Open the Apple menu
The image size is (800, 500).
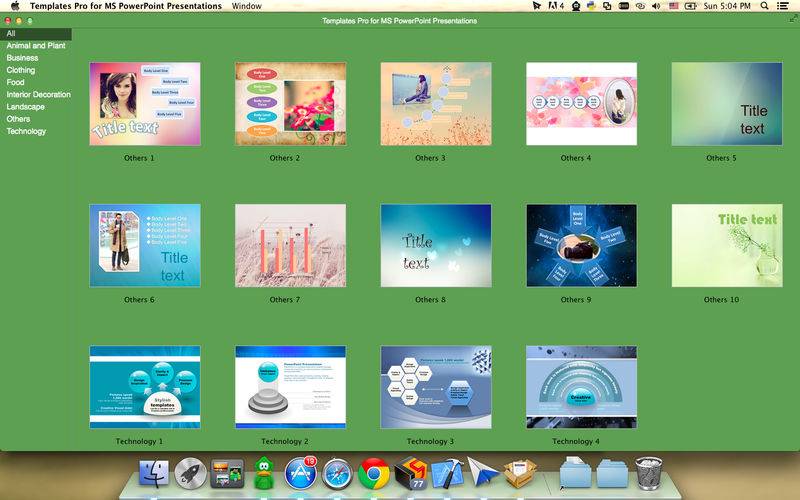(15, 6)
